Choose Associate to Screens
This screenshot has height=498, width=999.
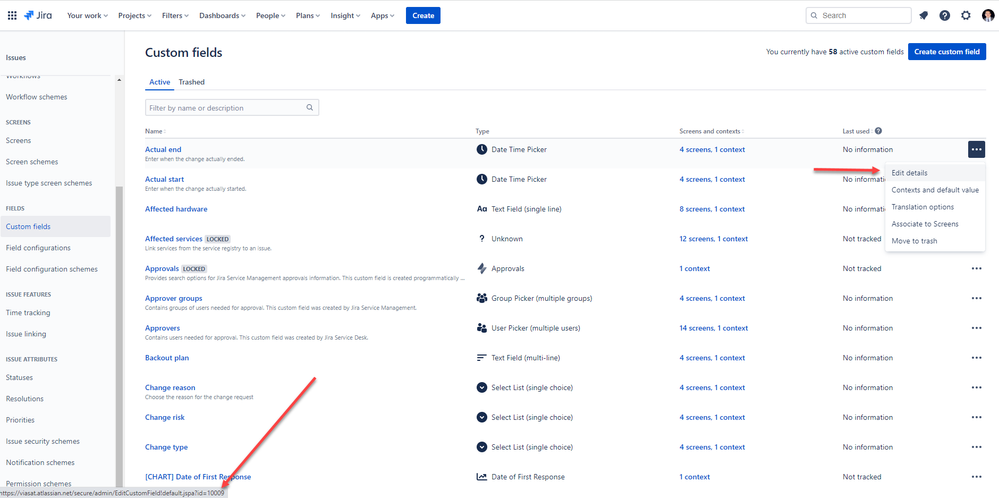pyautogui.click(x=935, y=224)
